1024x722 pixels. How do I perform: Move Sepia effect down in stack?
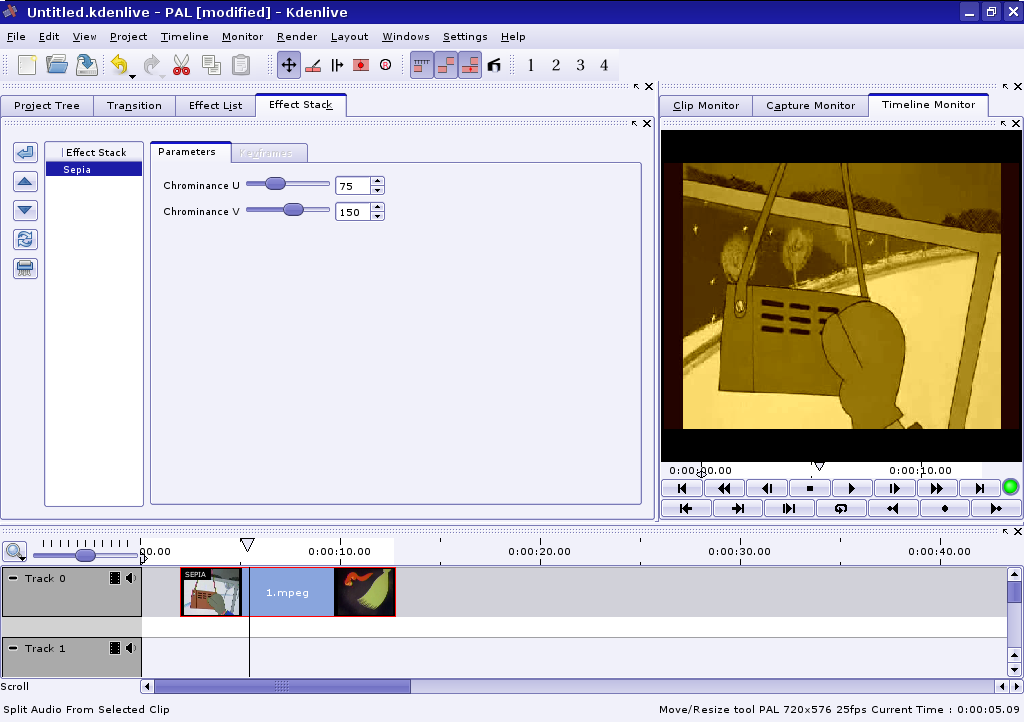point(26,211)
